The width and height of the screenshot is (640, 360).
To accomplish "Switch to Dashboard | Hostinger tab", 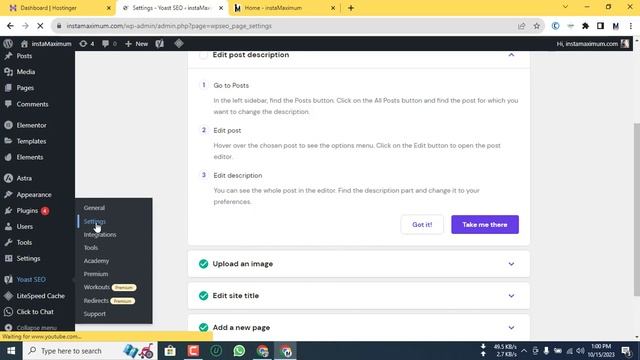I will (x=56, y=8).
